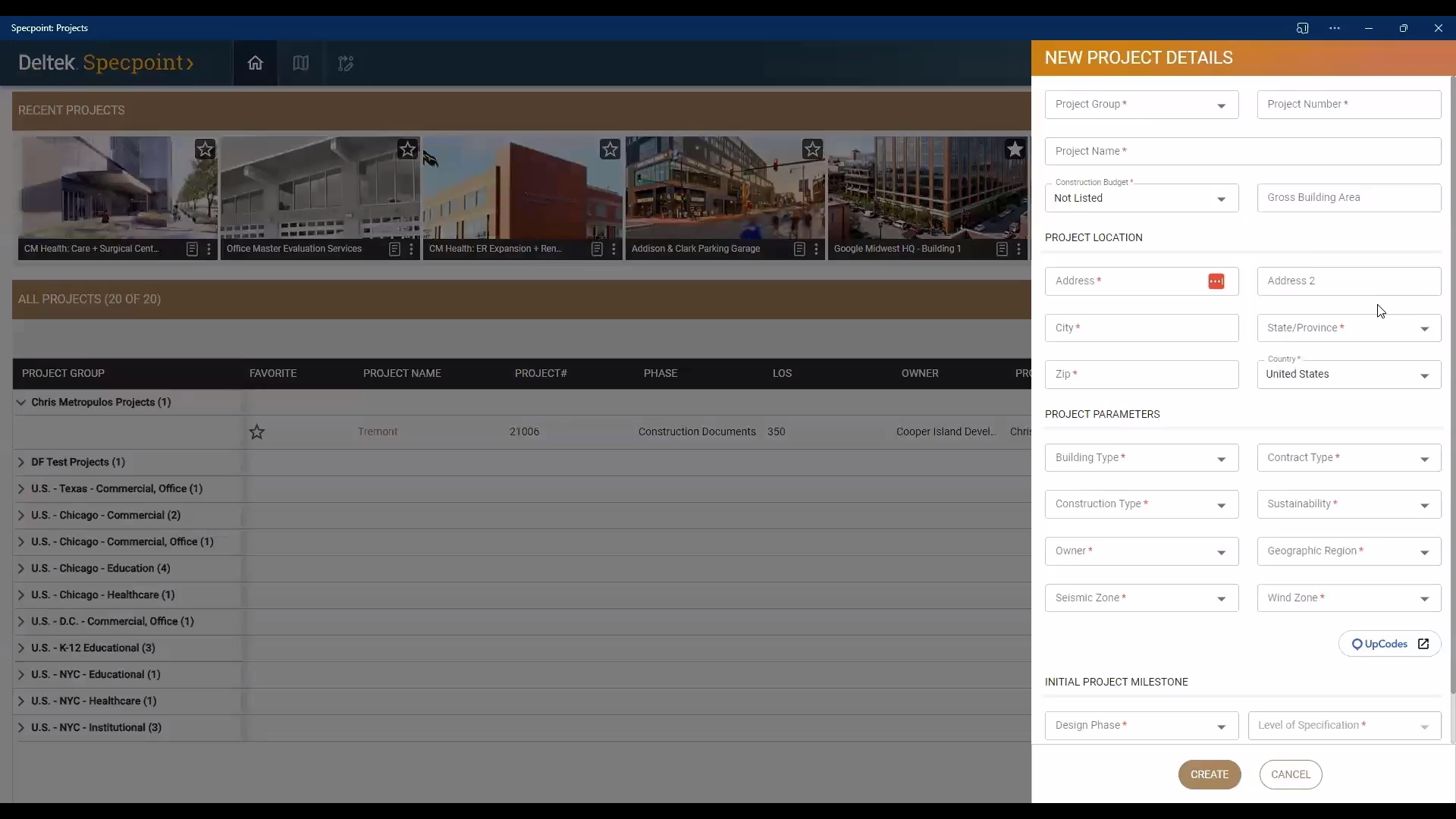Unfavorite the Google Midwest HQ Building 1 card
The image size is (1456, 819).
pyautogui.click(x=1015, y=149)
